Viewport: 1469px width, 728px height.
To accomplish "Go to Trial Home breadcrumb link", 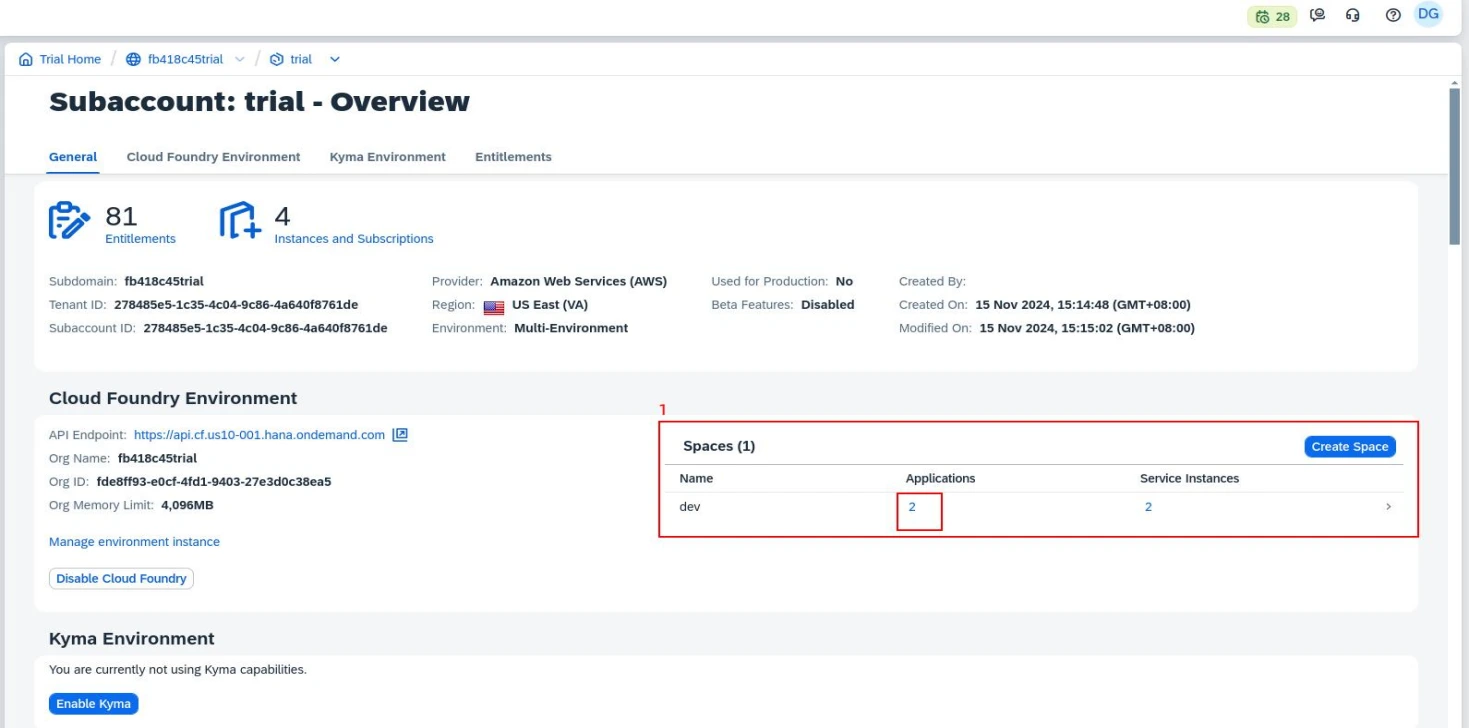I will point(70,59).
